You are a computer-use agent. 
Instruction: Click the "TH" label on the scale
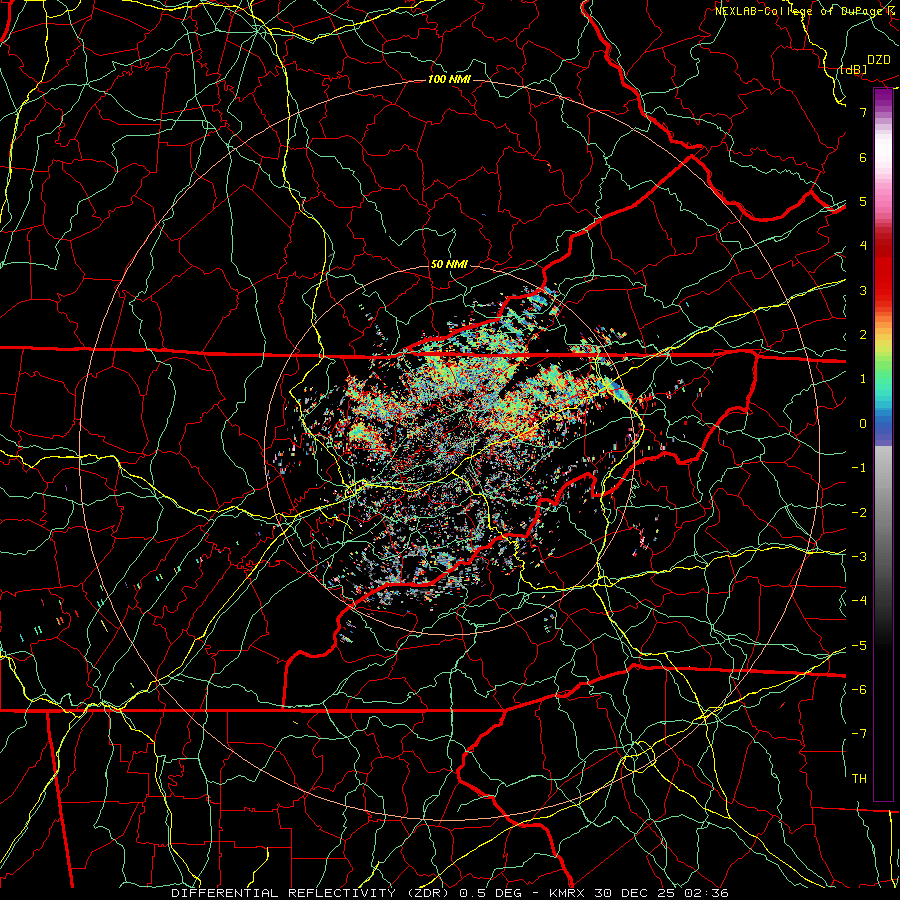pos(859,779)
